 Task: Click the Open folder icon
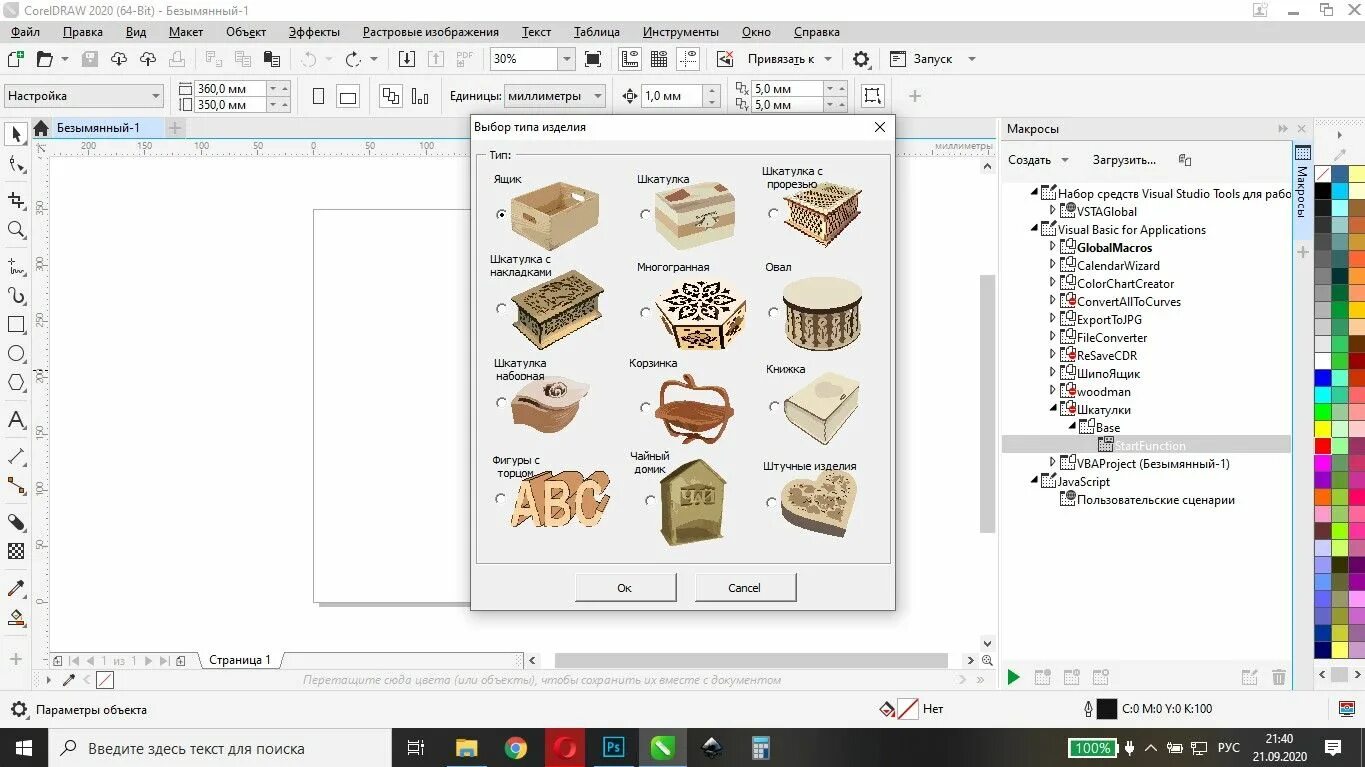click(45, 59)
